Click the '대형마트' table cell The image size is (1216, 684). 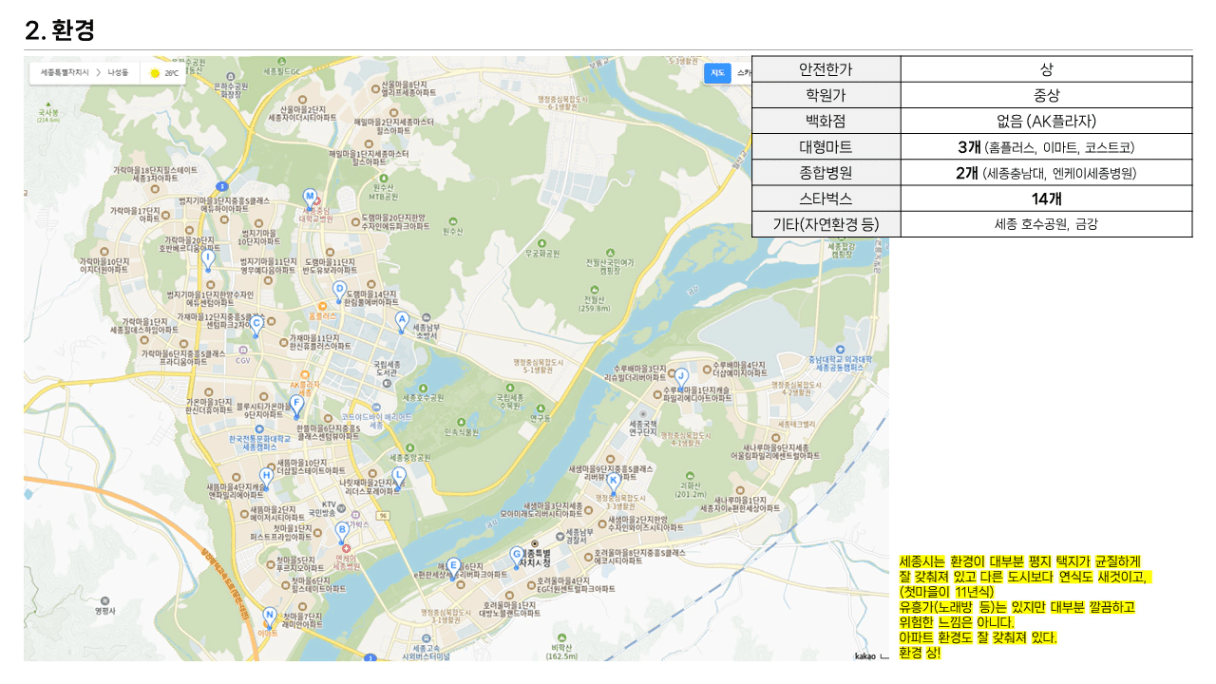826,147
